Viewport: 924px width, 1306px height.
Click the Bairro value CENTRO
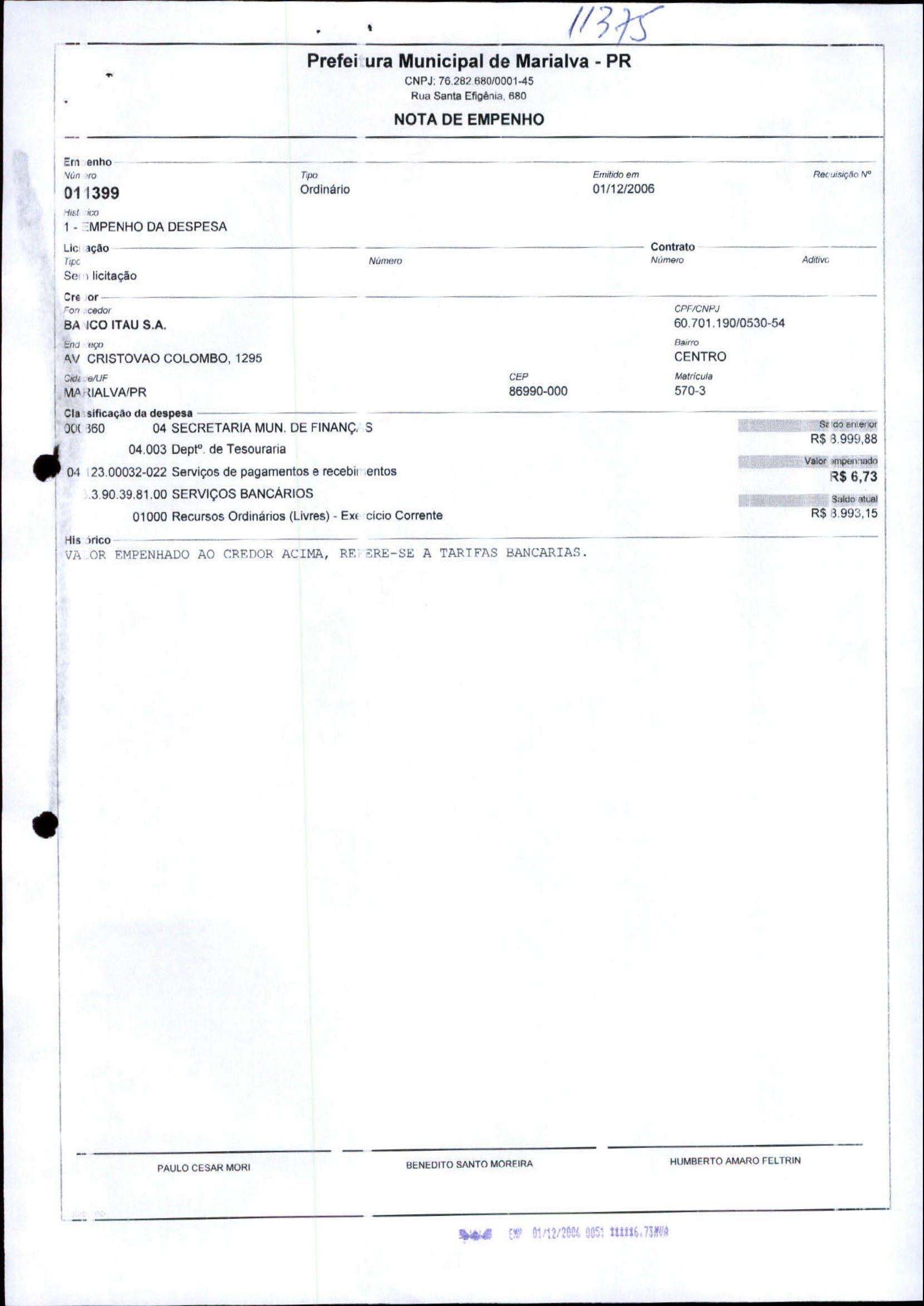[x=700, y=357]
